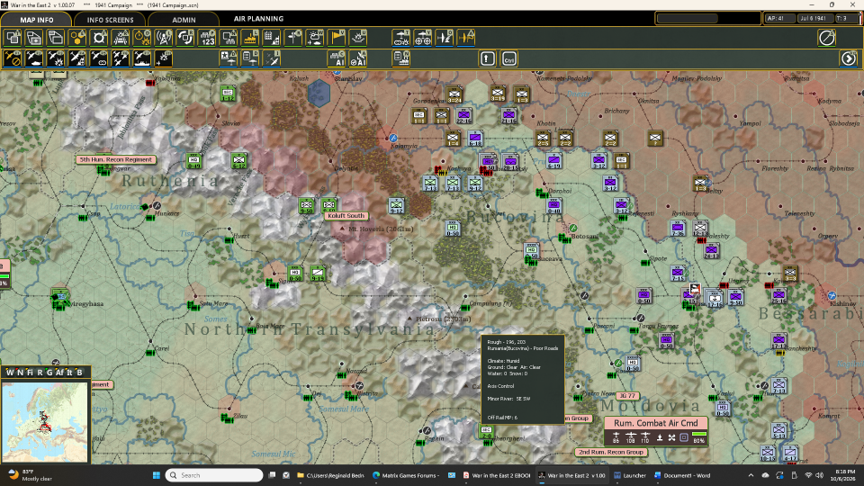Toggle the stopwatch-with-explosion overlay icon
Screen dimensions: 864x486
tap(142, 38)
